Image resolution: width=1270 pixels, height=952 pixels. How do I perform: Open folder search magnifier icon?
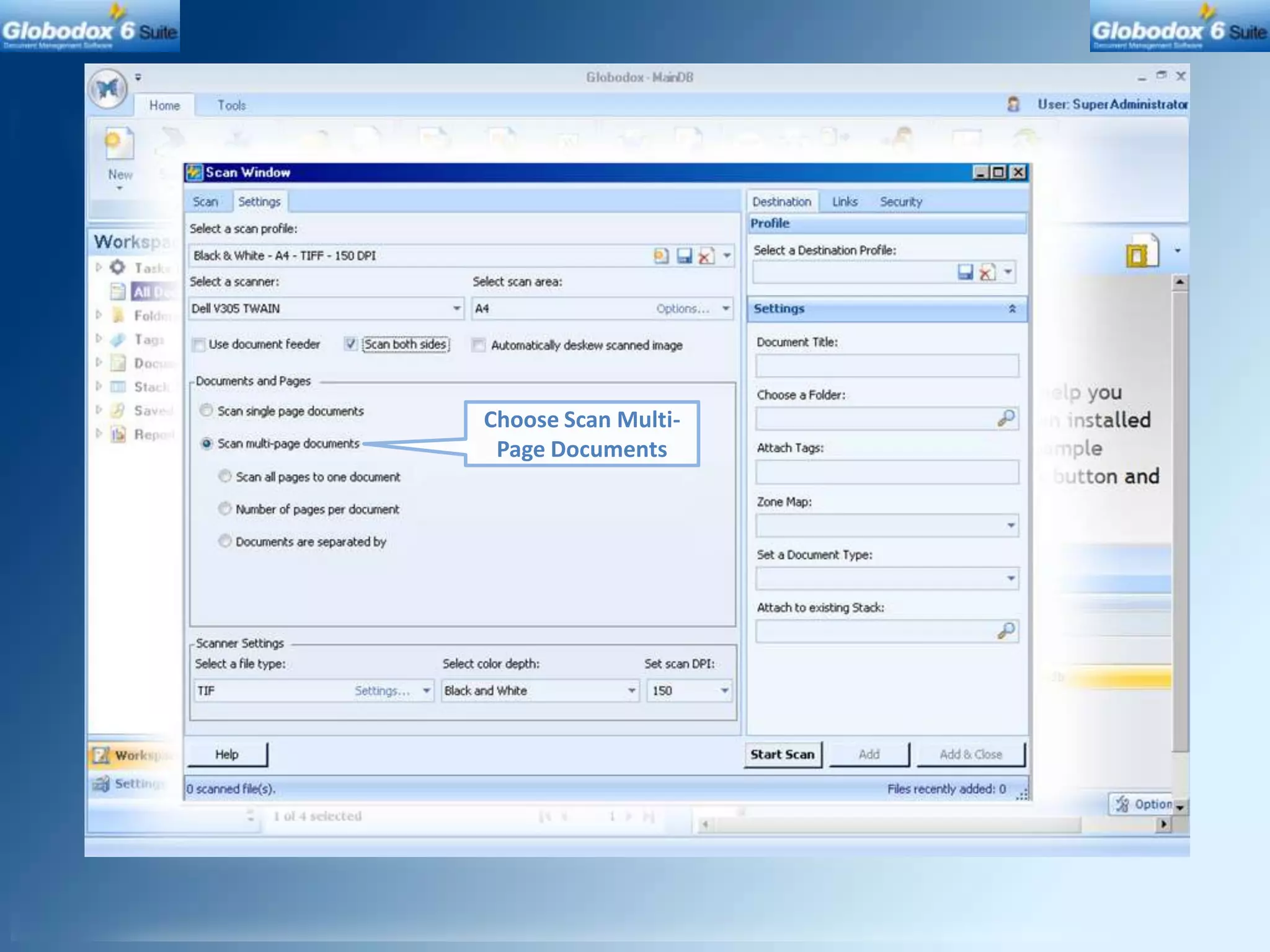[x=1006, y=418]
